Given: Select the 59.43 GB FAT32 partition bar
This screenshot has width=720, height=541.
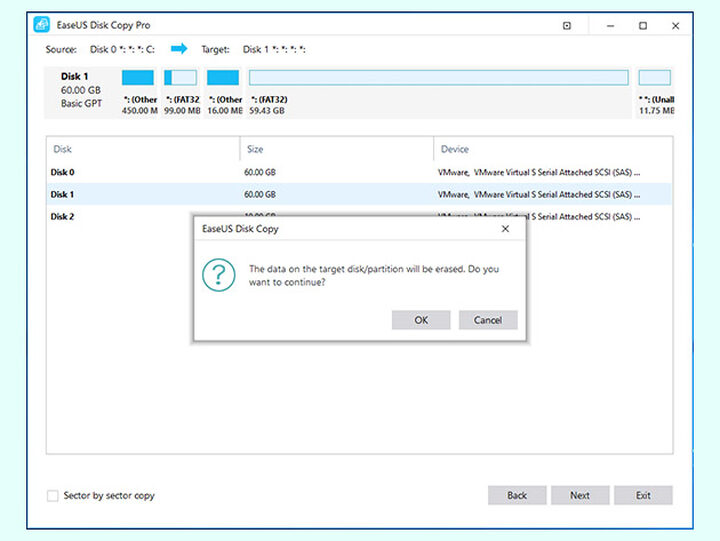Looking at the screenshot, I should [x=438, y=78].
